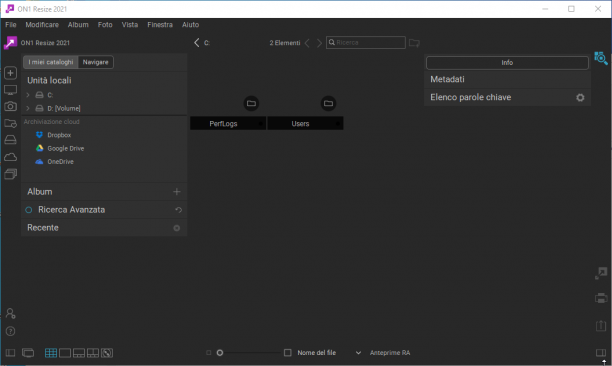Expand the D: [Volume] drive node

pos(28,108)
